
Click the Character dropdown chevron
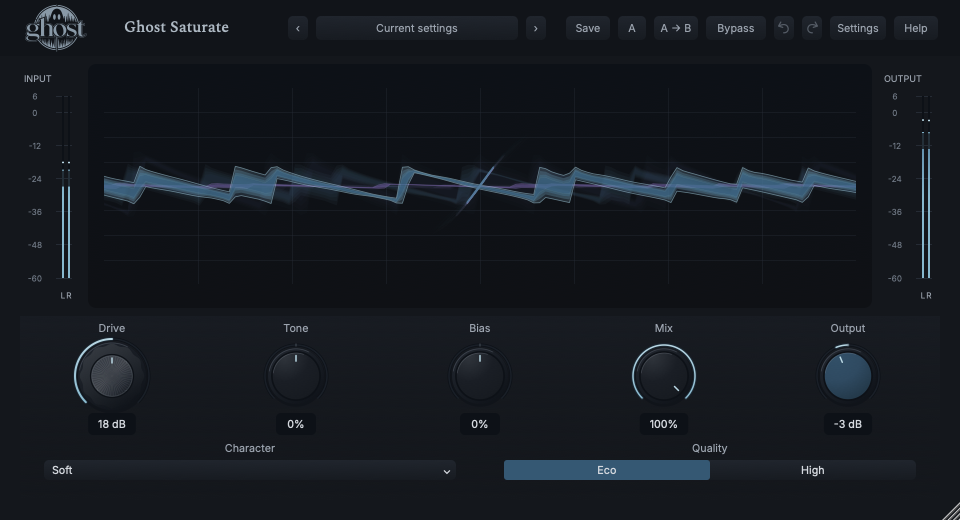point(447,471)
